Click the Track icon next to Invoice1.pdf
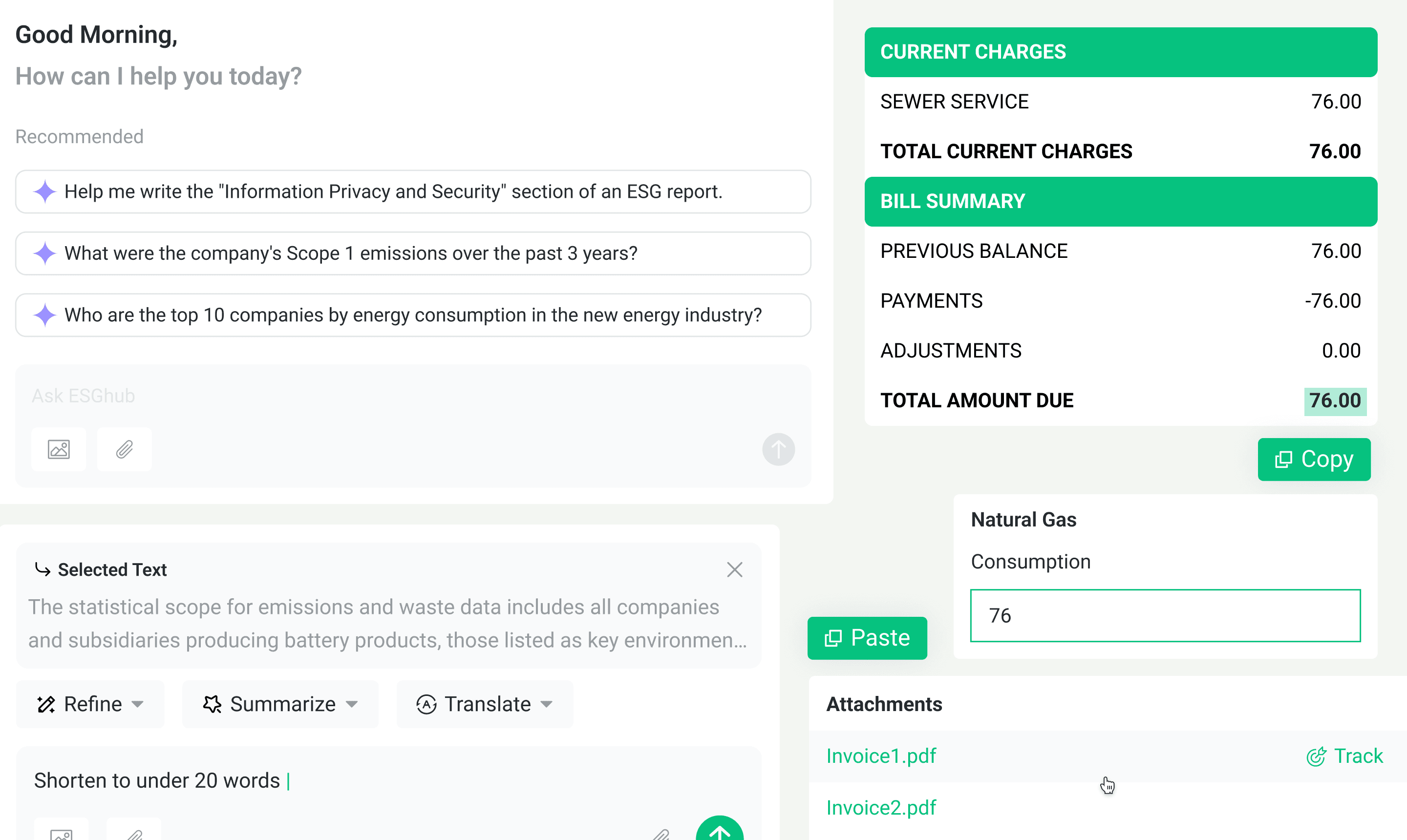The height and width of the screenshot is (840, 1407). point(1316,756)
